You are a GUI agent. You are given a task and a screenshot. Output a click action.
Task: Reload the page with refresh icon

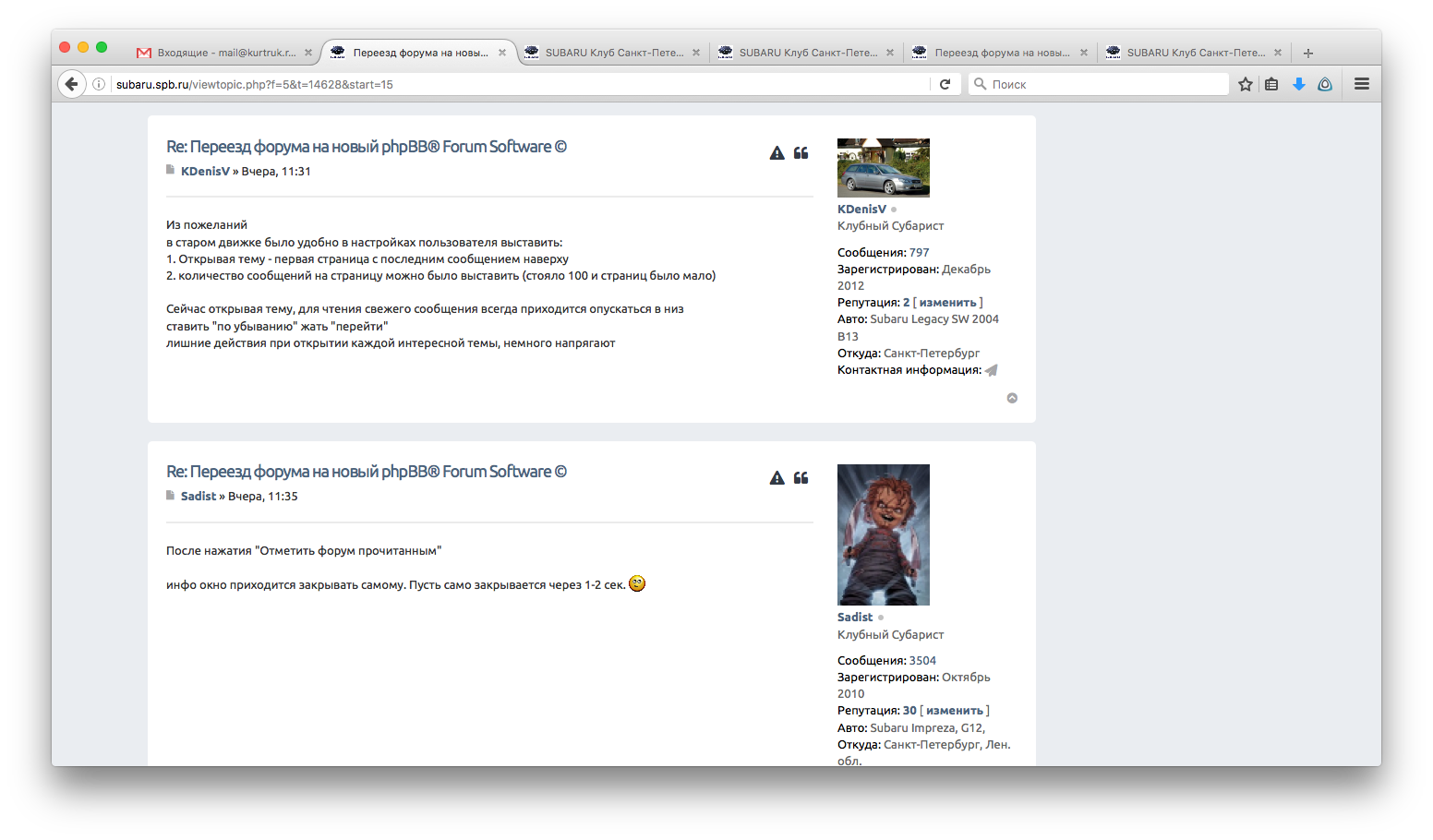click(945, 84)
